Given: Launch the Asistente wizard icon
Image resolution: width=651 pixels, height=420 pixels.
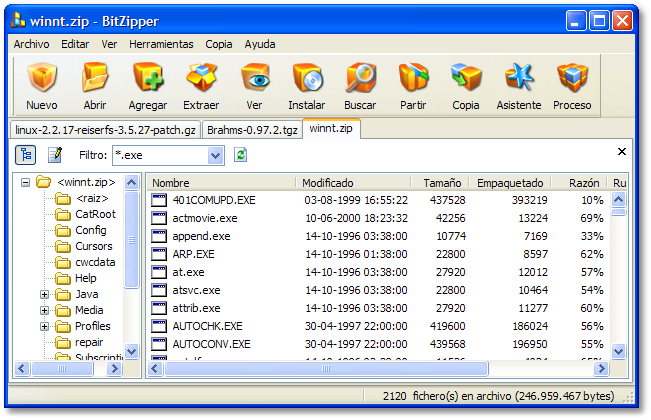Looking at the screenshot, I should point(519,78).
